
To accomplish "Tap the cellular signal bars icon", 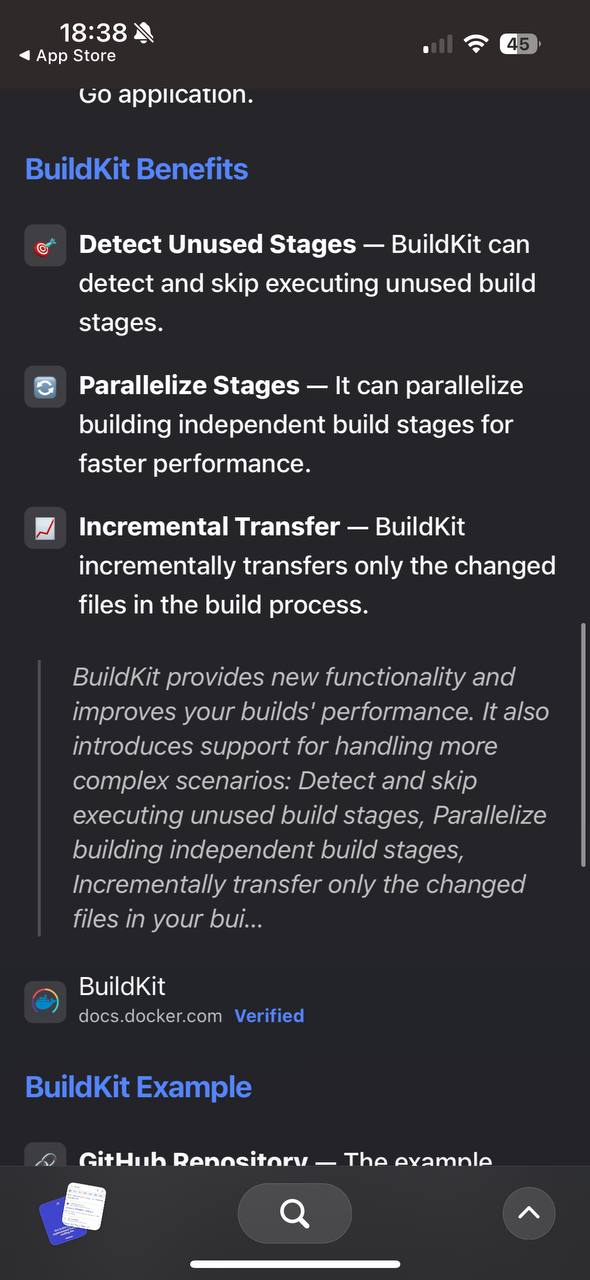I will coord(437,44).
